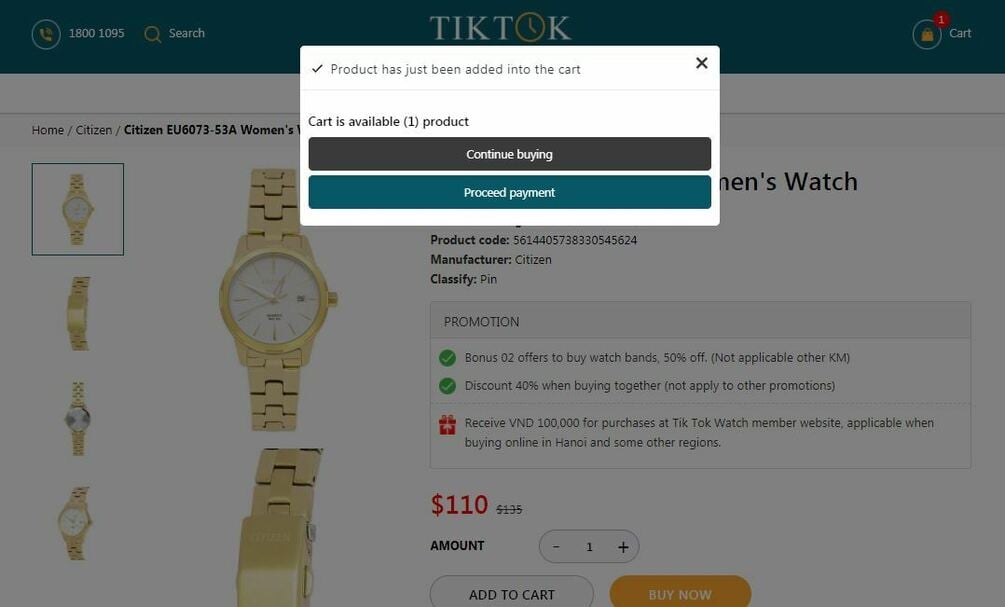
Task: View the watch band side thumbnail
Action: coord(78,313)
